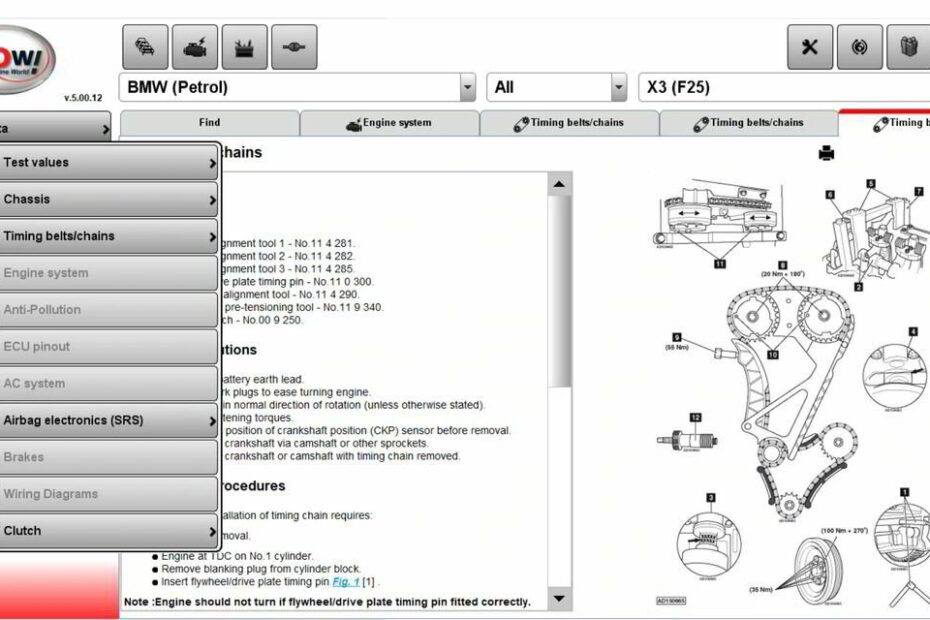Viewport: 930px width, 620px height.
Task: Click the X3 (F25) model field
Action: coord(784,88)
